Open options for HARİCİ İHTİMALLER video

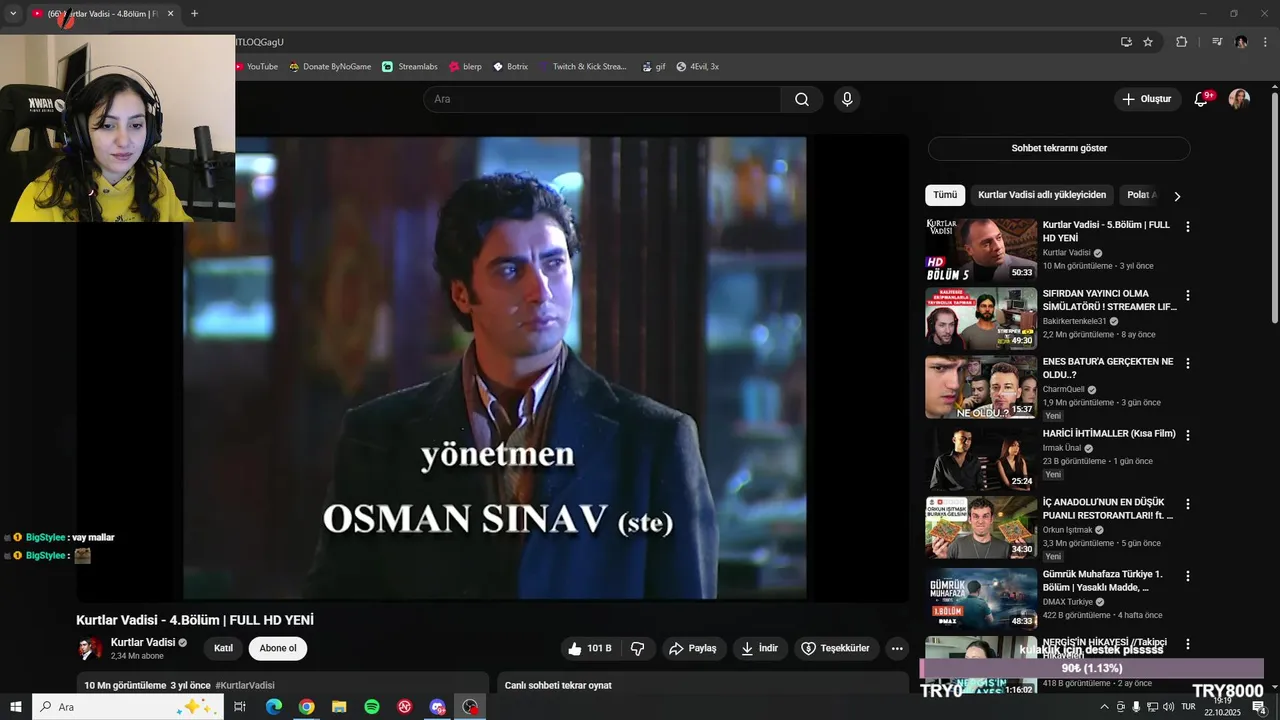coord(1188,435)
